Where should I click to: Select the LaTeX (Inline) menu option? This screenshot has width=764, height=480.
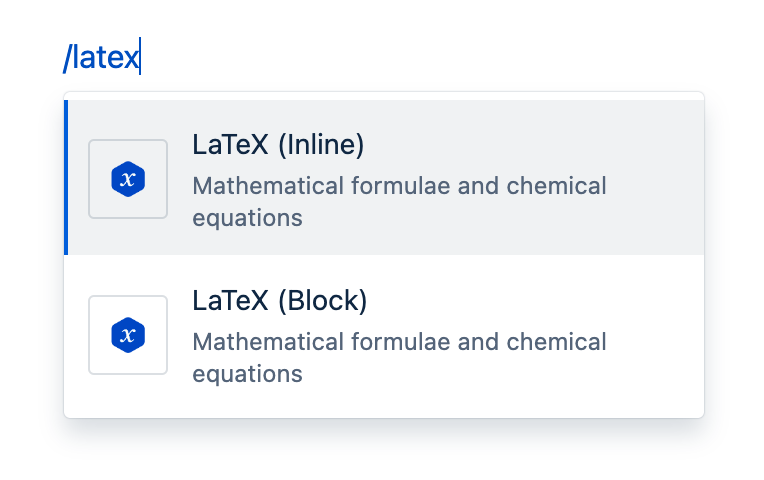[384, 178]
